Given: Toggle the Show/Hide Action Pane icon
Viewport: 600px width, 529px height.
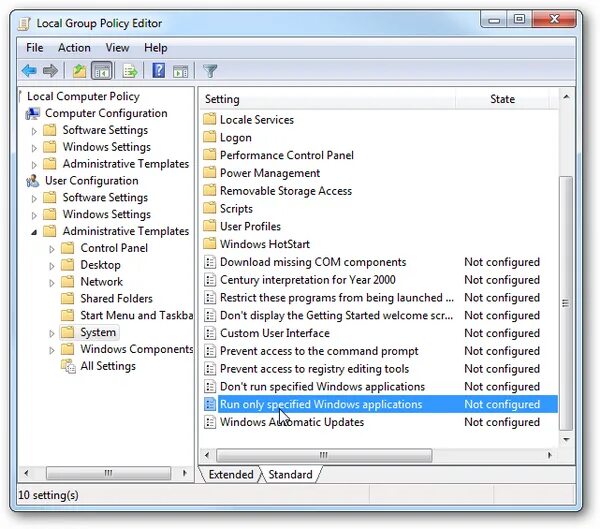Looking at the screenshot, I should 181,71.
